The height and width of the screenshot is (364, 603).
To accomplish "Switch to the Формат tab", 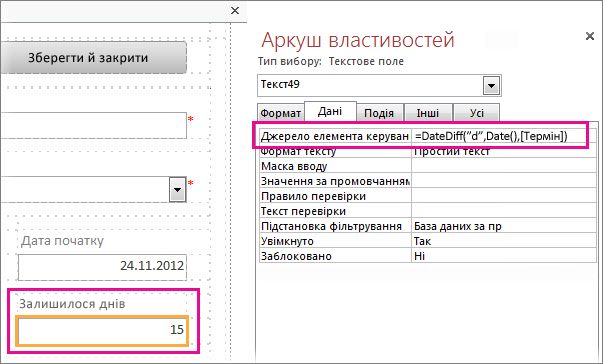I will [x=280, y=113].
